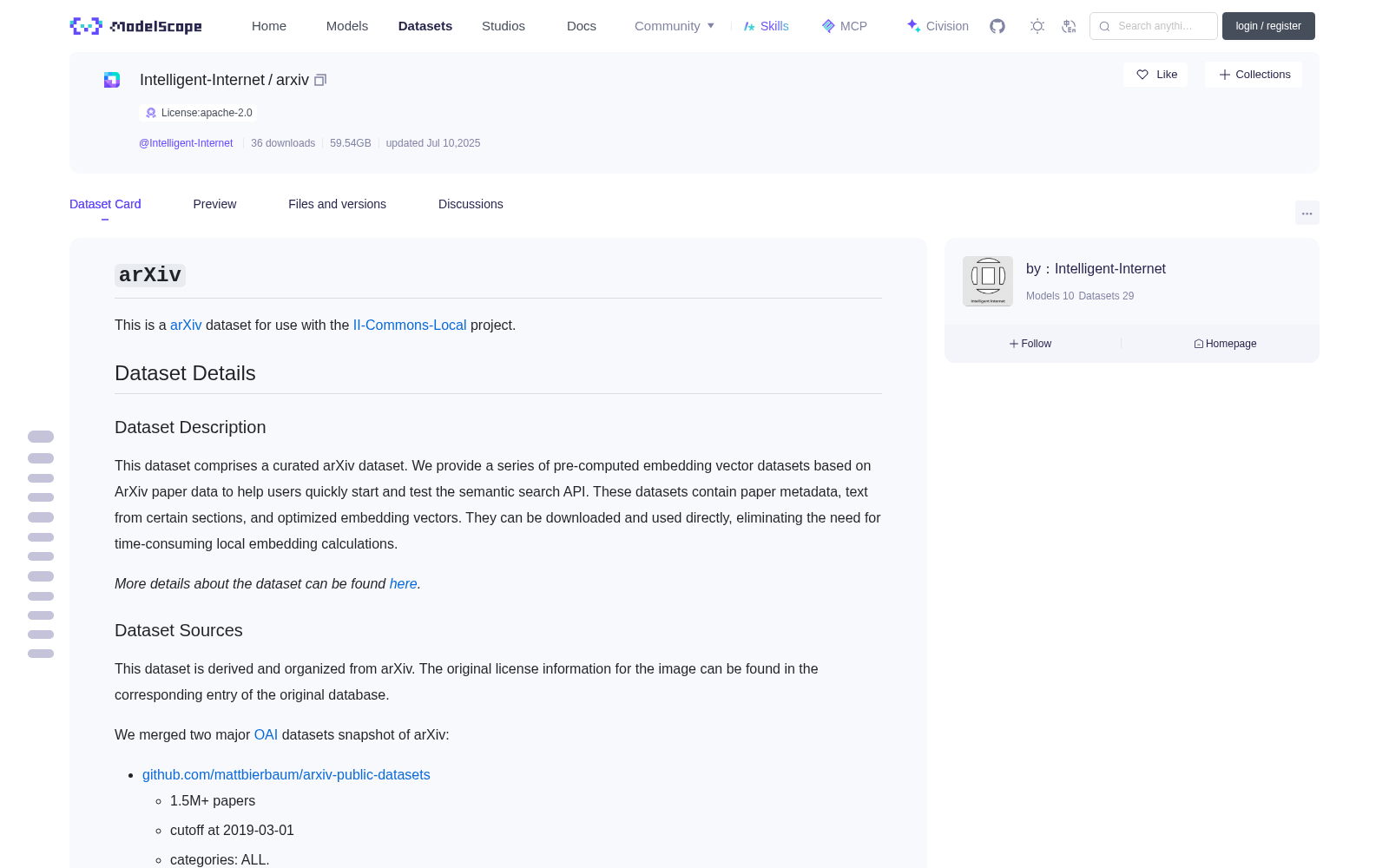Select the Dataset Card tab

[x=105, y=204]
